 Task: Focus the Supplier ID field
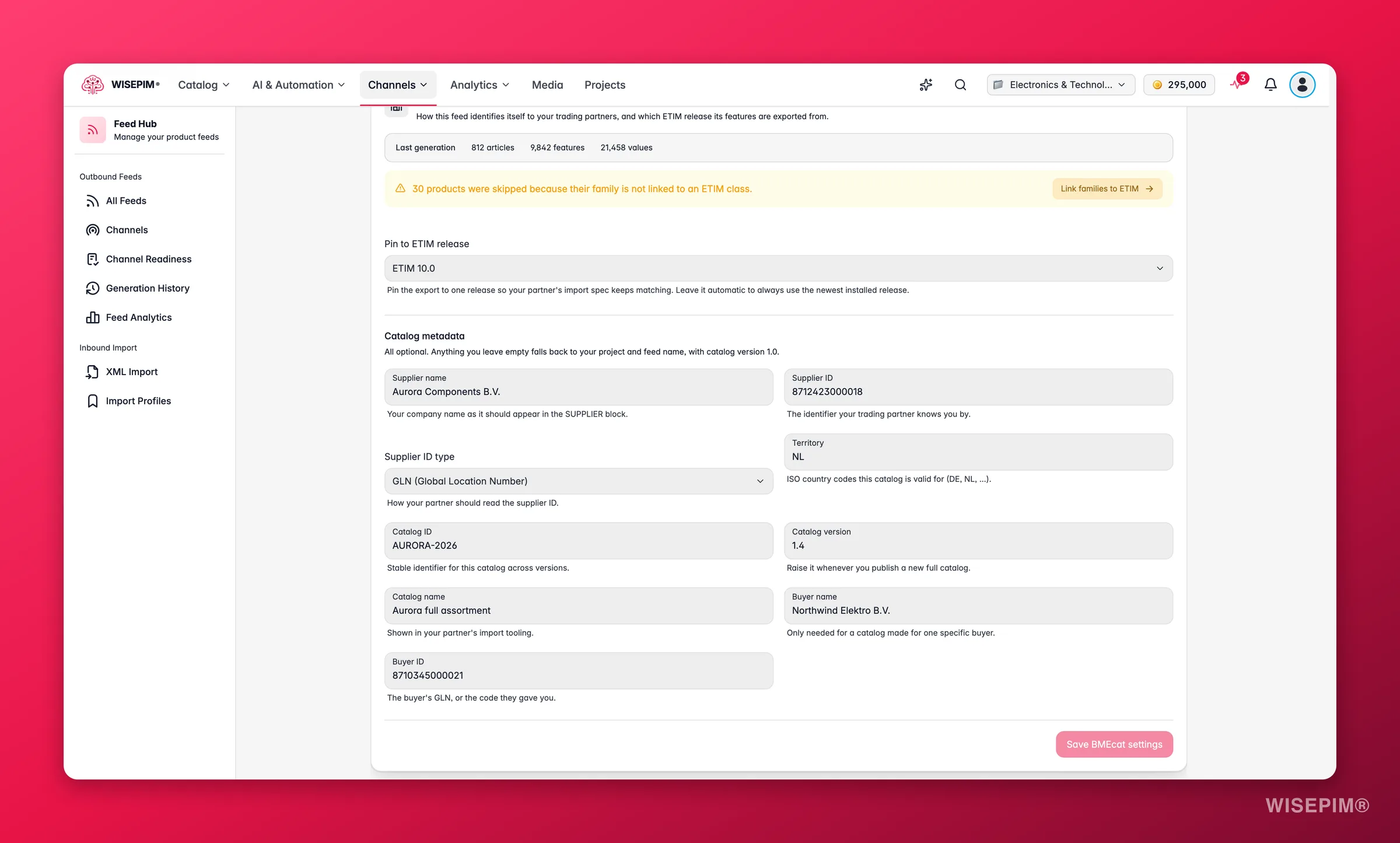[x=978, y=387]
